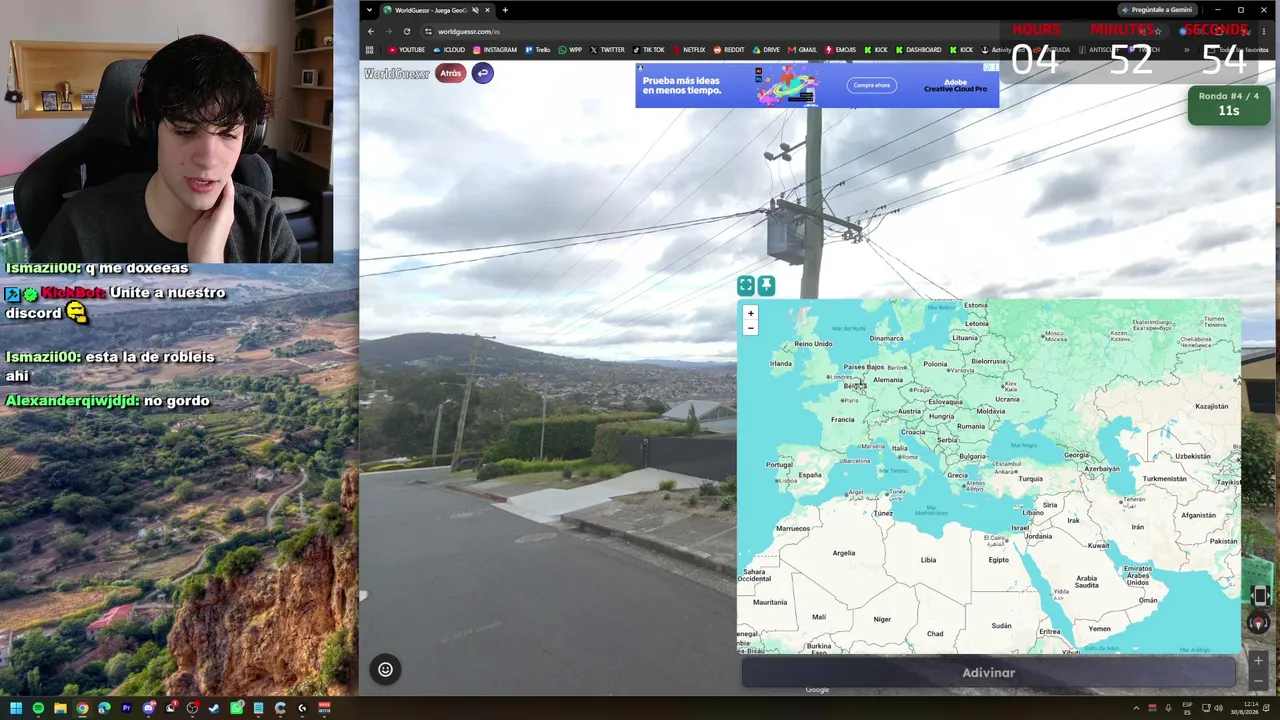Open the browser apps grid shortcut
Image resolution: width=1280 pixels, height=720 pixels.
pos(370,50)
